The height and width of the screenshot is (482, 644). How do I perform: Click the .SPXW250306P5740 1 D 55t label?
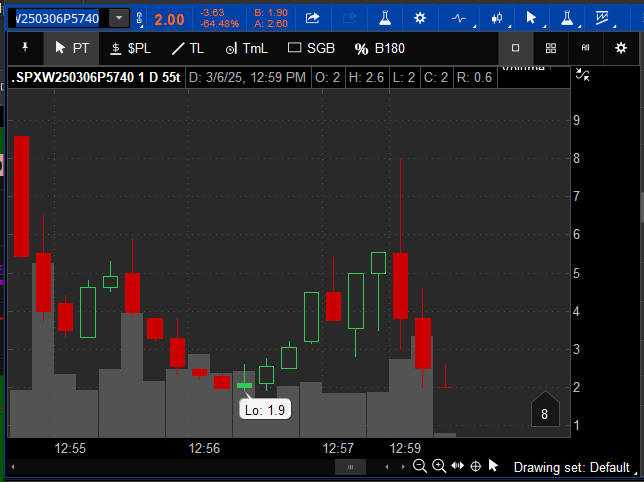pyautogui.click(x=95, y=78)
